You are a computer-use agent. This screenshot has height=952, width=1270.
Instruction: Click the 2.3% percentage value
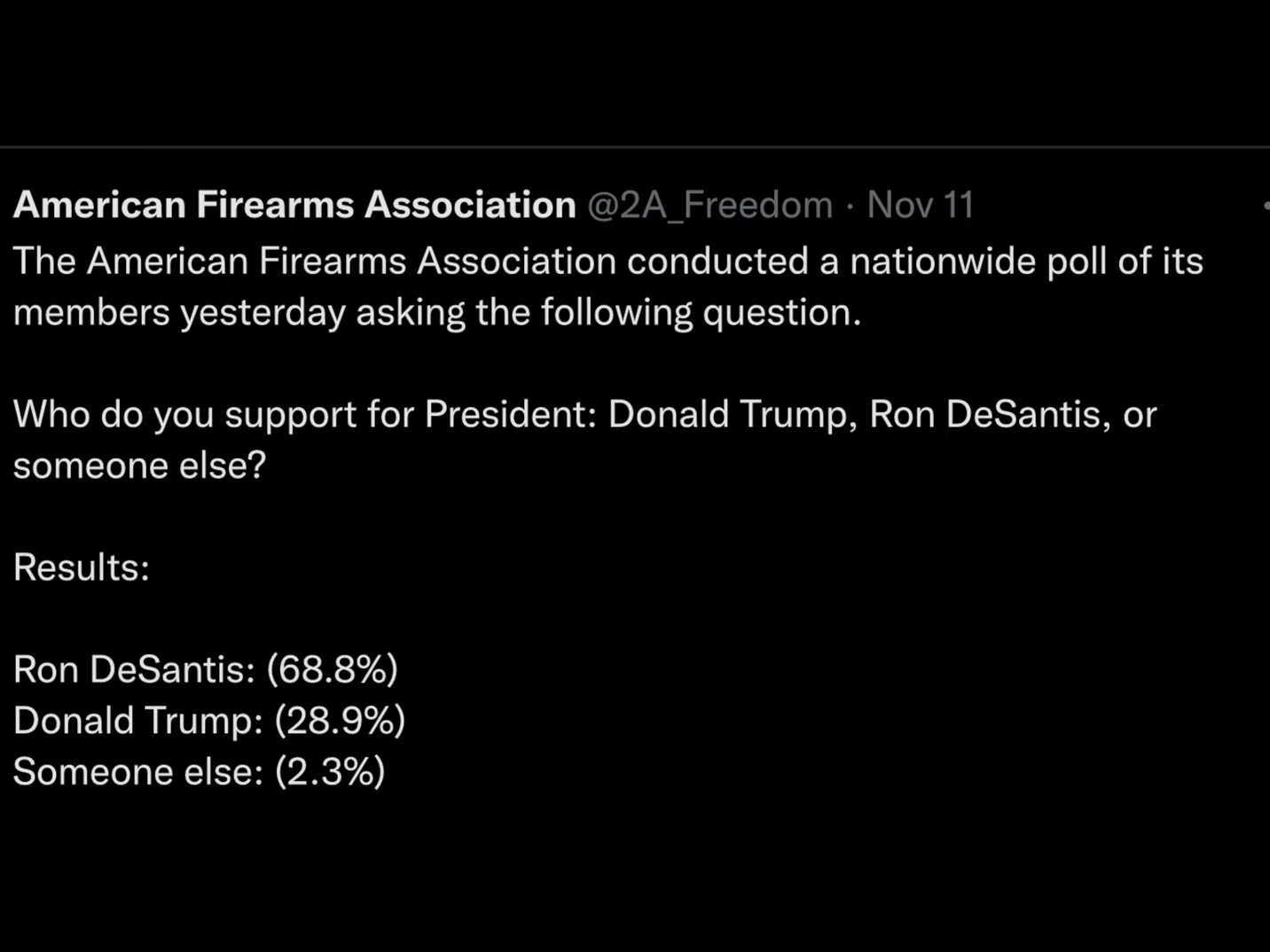330,772
